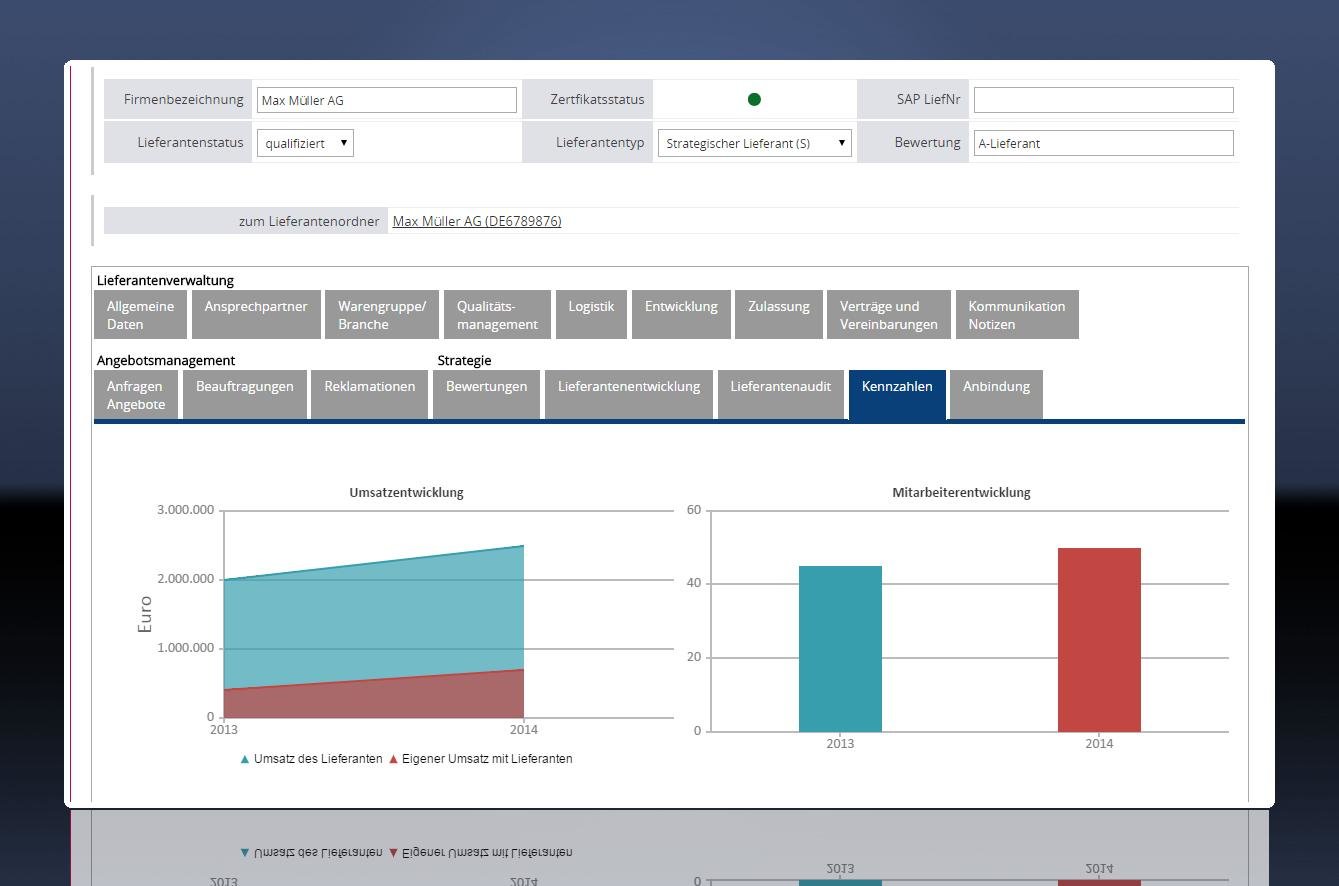Click the teal 2013 bar in Mitarbeiterentwicklung
Screen dimensions: 1339x886
840,649
